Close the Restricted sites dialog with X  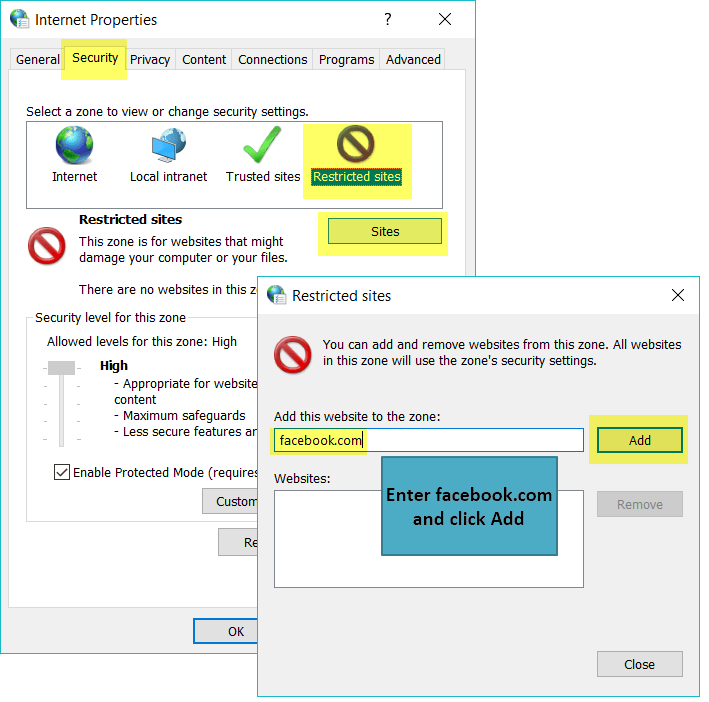pyautogui.click(x=677, y=295)
